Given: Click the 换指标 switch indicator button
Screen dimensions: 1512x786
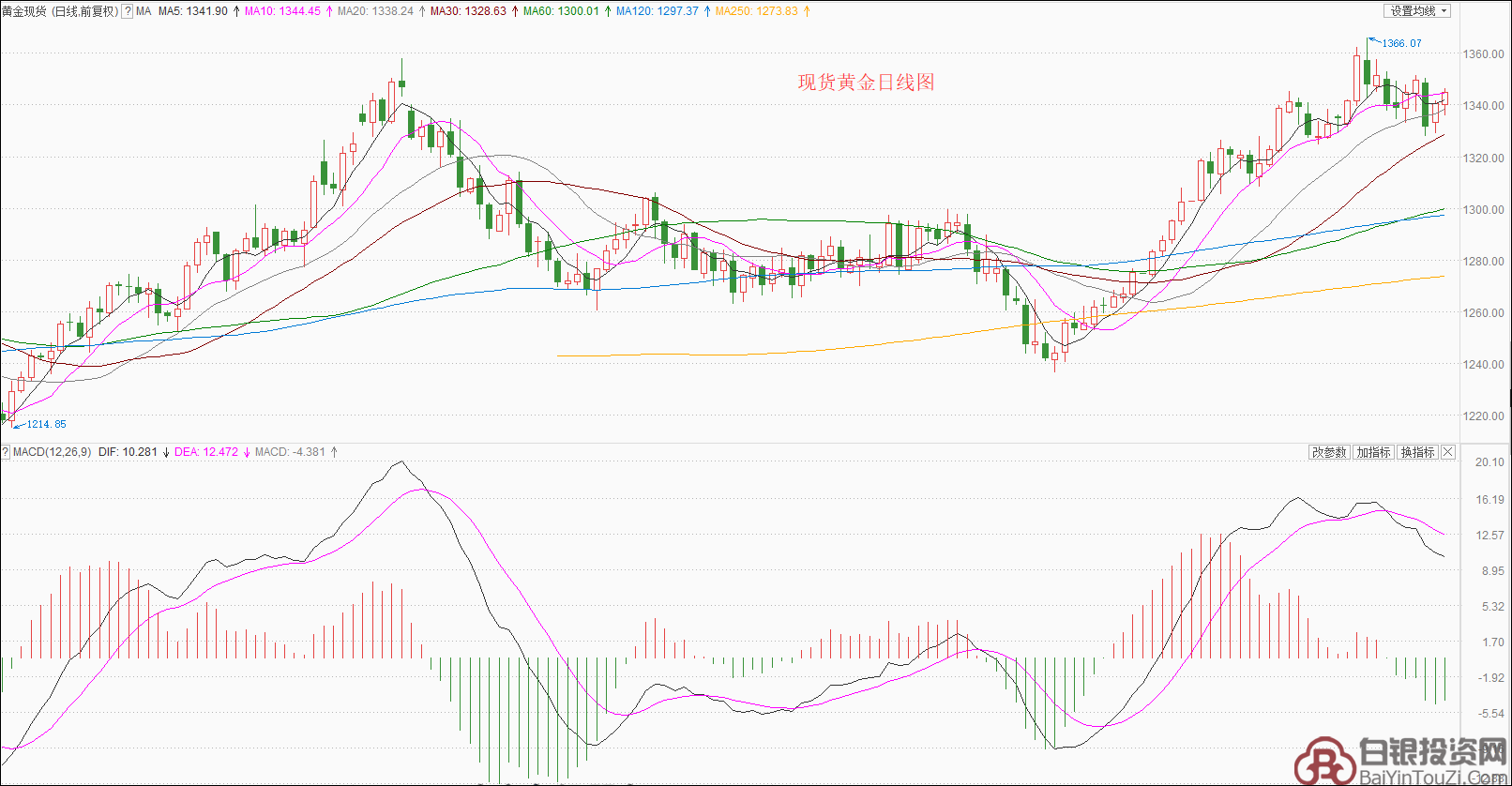Looking at the screenshot, I should [x=1417, y=452].
